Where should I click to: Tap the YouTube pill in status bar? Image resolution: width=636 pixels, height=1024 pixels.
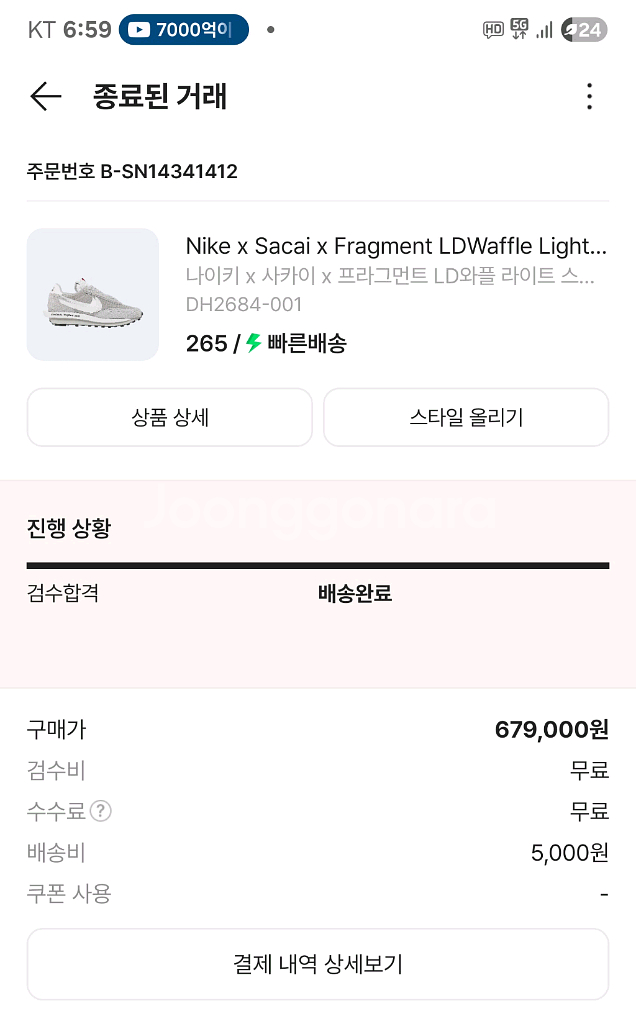[x=183, y=30]
